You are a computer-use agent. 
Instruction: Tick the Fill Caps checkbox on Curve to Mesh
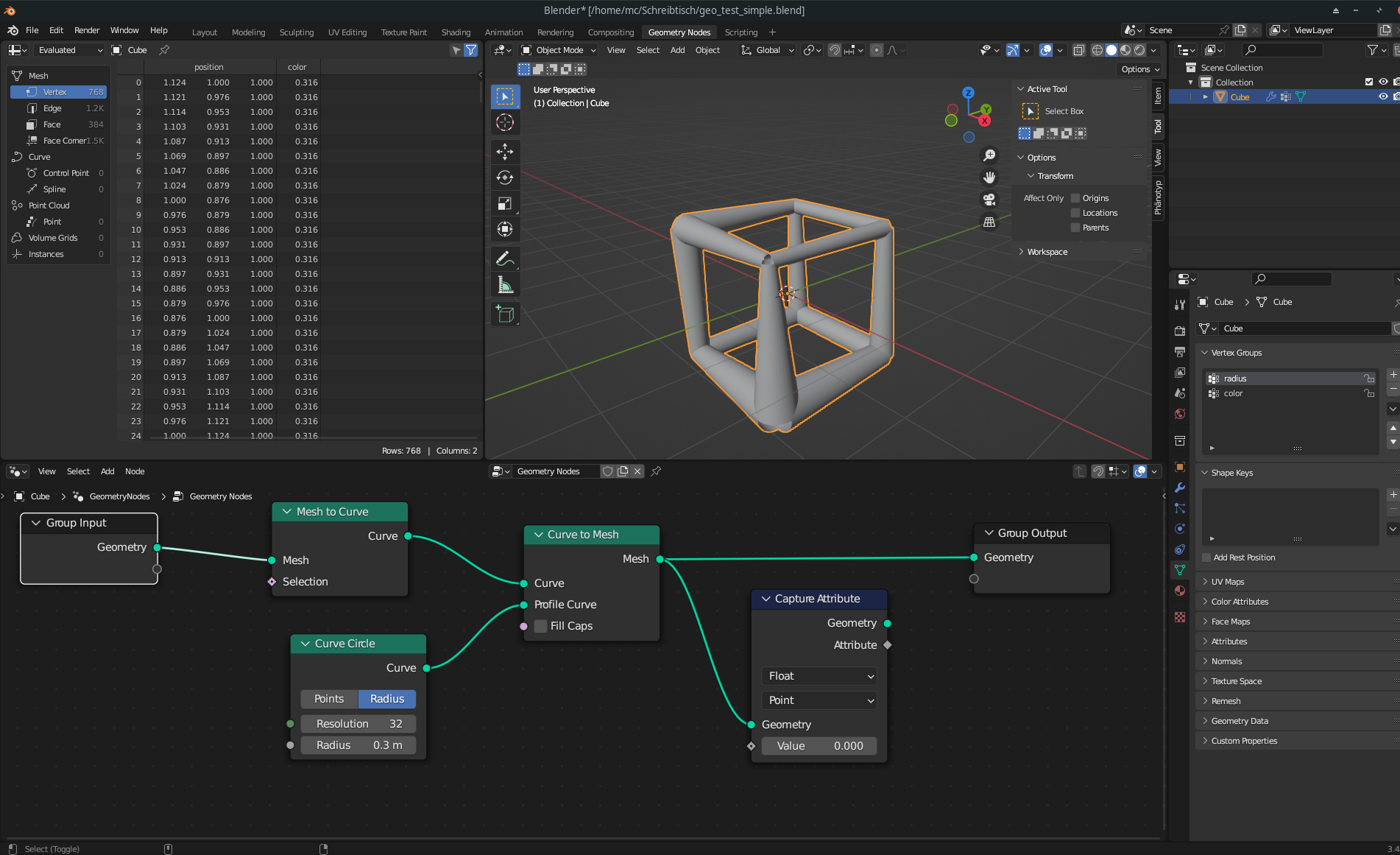tap(541, 626)
